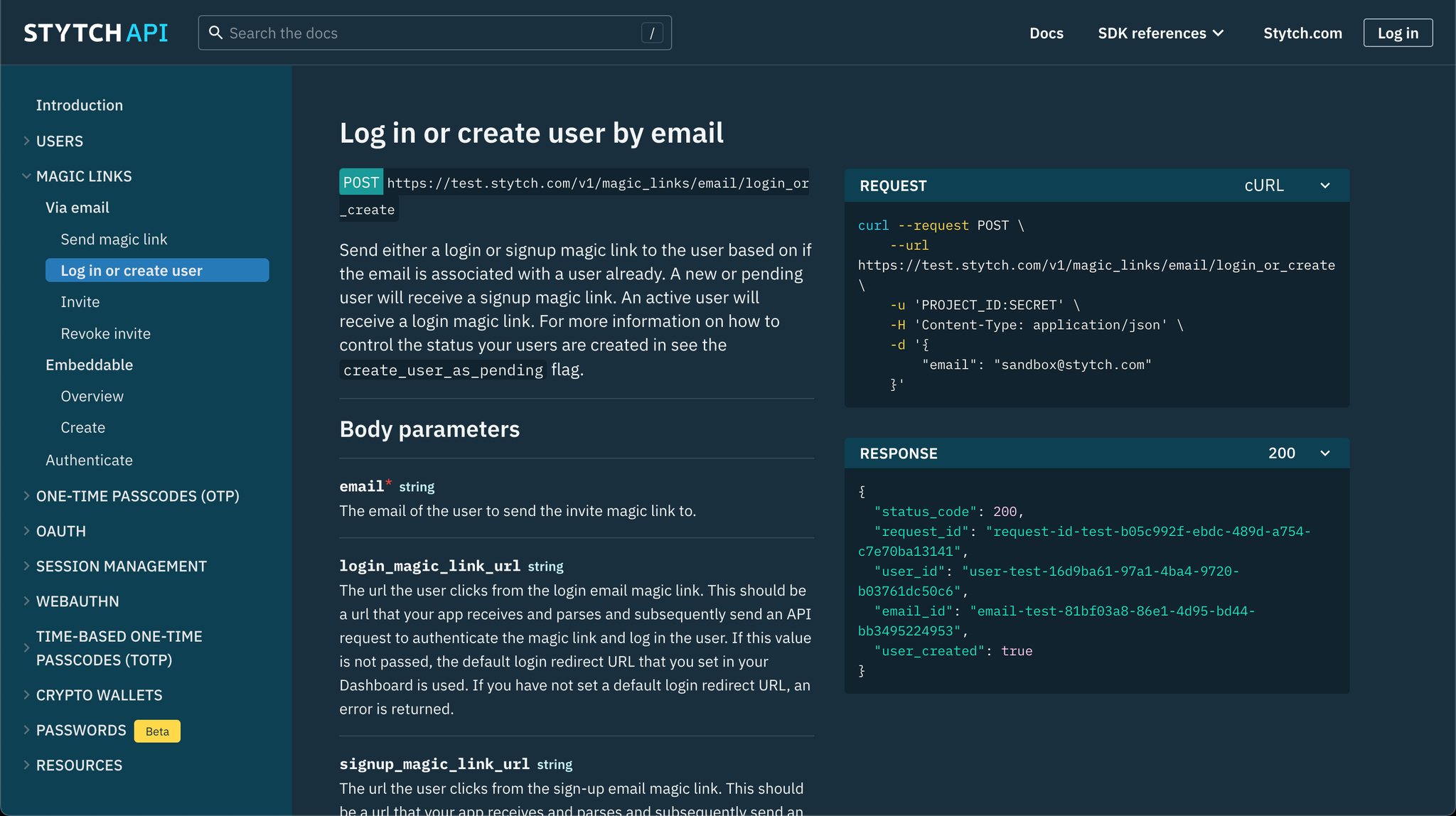Click the create_user_as_pending code flag
The image size is (1456, 816).
(443, 370)
